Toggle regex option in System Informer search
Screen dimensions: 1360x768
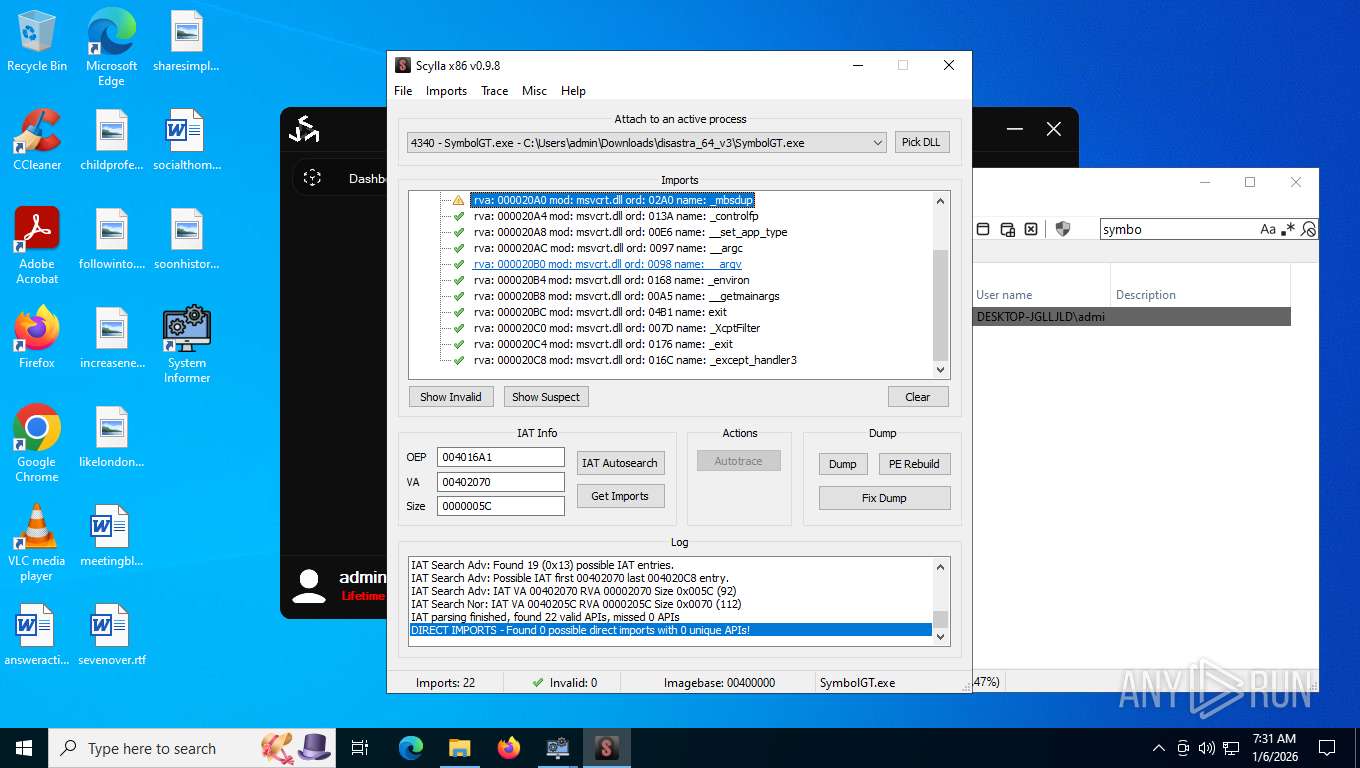[x=1289, y=229]
